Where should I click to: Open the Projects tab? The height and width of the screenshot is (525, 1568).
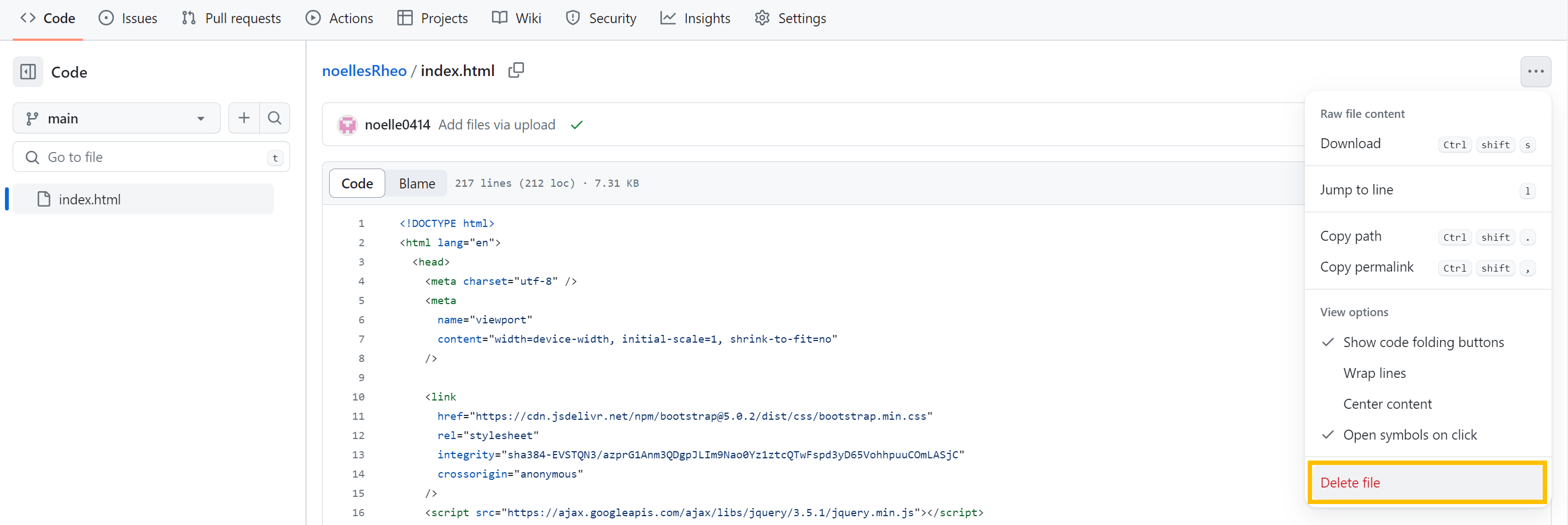click(x=432, y=18)
